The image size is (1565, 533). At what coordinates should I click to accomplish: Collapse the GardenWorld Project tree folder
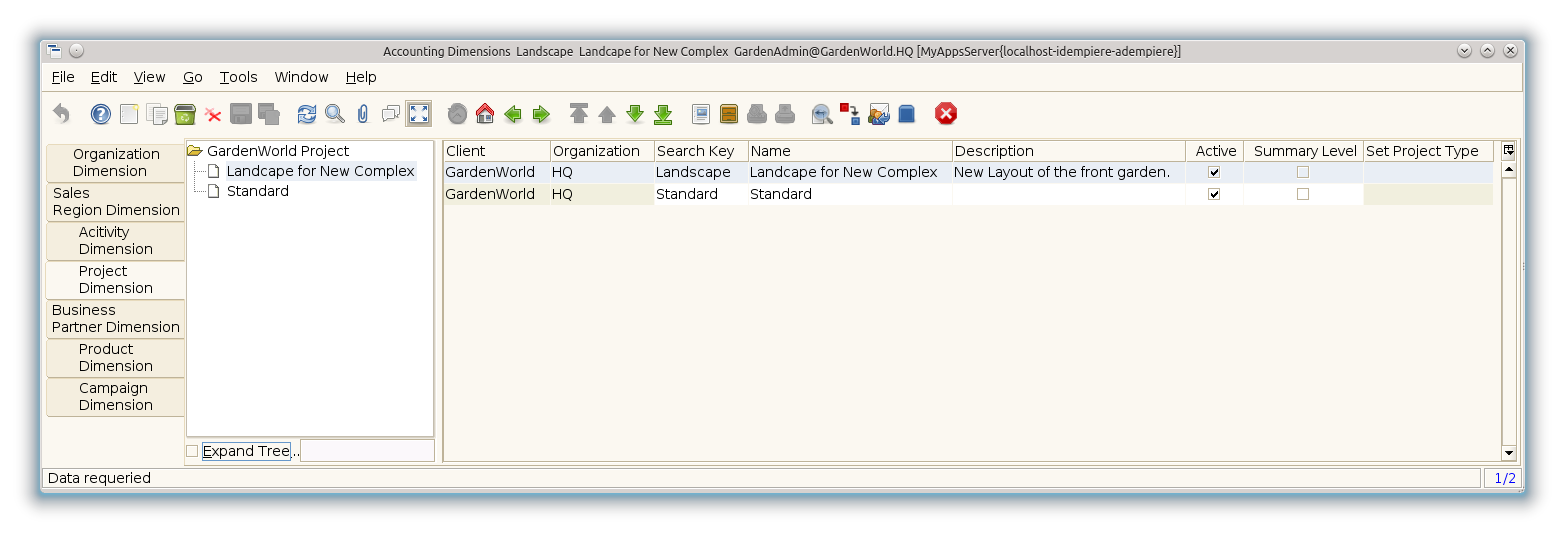coord(195,151)
